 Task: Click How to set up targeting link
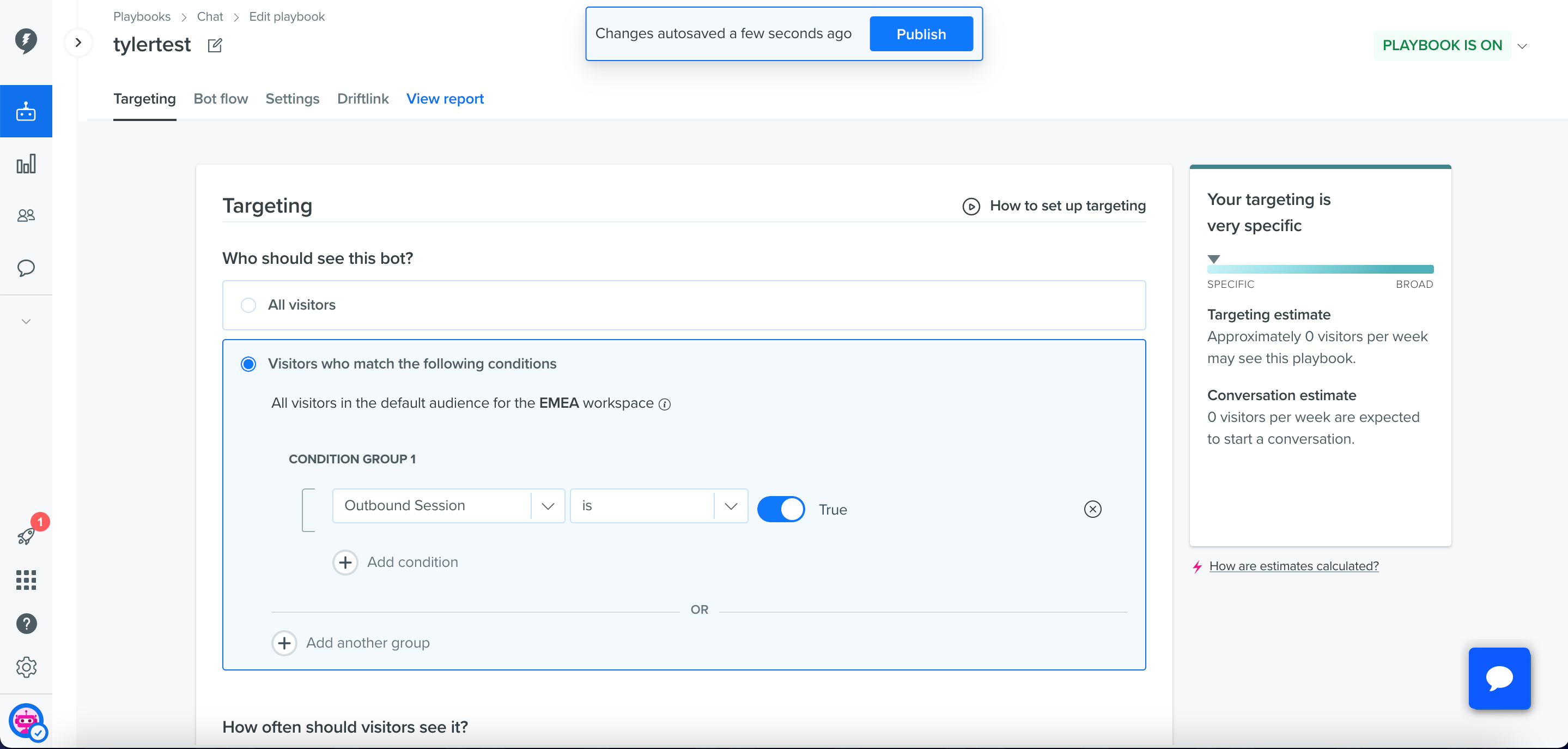pos(1068,206)
